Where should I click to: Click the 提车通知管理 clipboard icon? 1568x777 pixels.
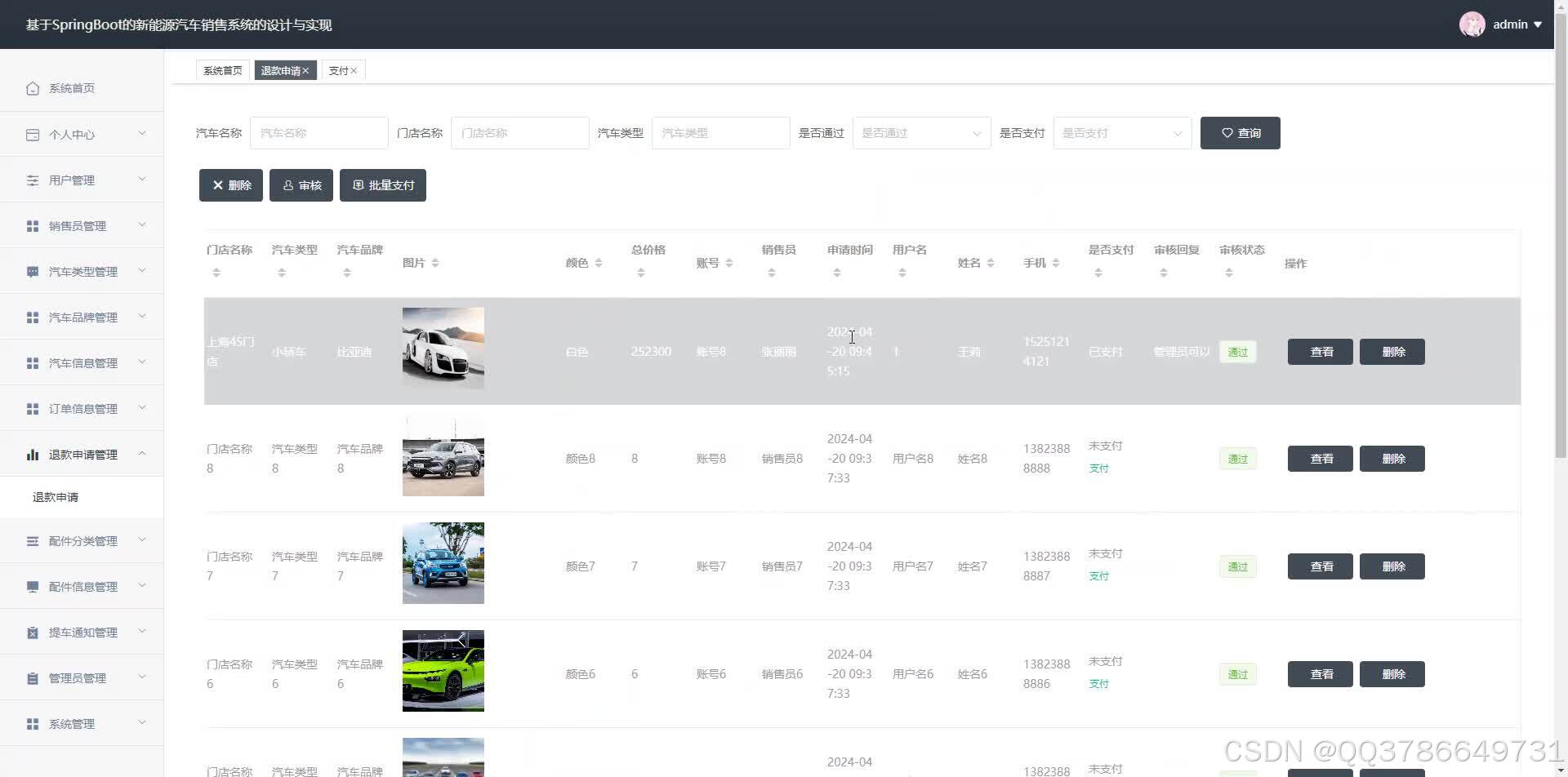33,633
